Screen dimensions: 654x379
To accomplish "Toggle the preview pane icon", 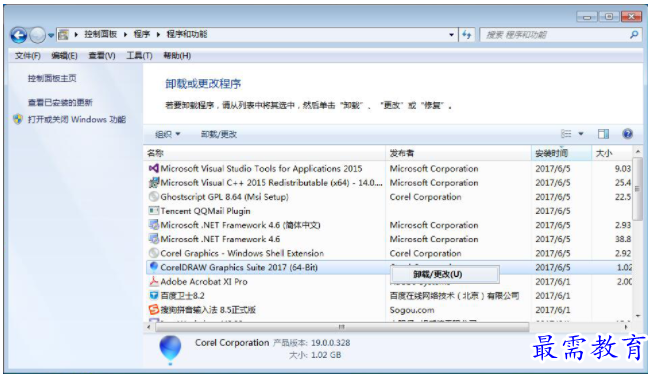I will point(604,134).
